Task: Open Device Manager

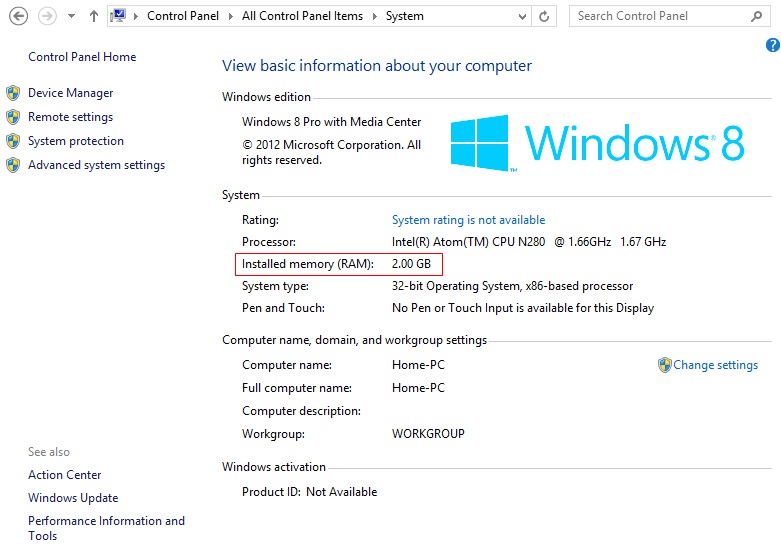Action: tap(70, 93)
